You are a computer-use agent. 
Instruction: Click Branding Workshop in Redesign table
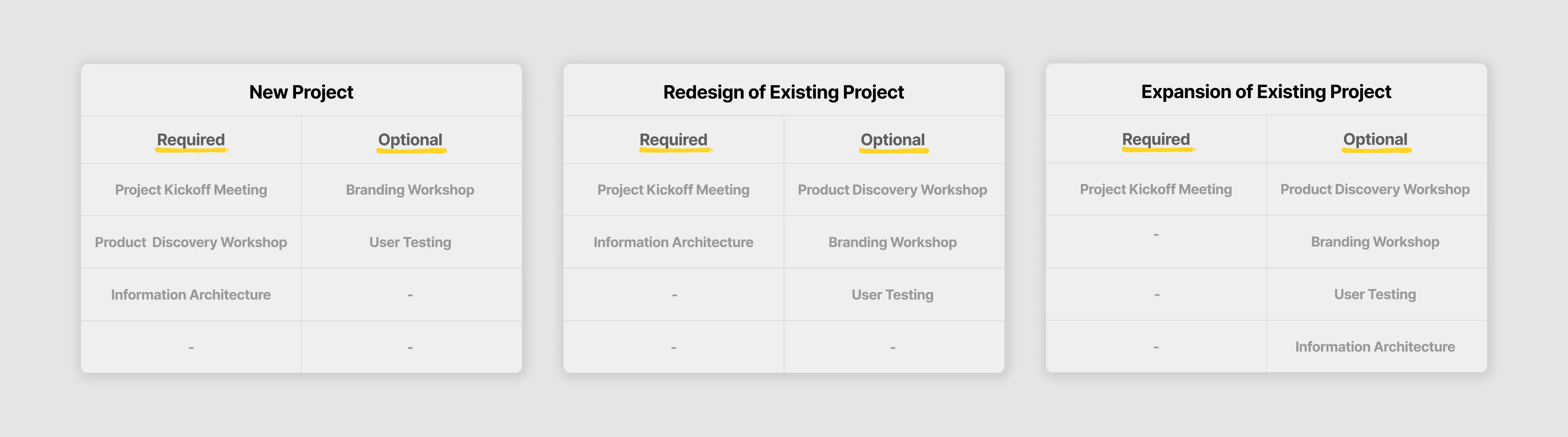point(892,242)
